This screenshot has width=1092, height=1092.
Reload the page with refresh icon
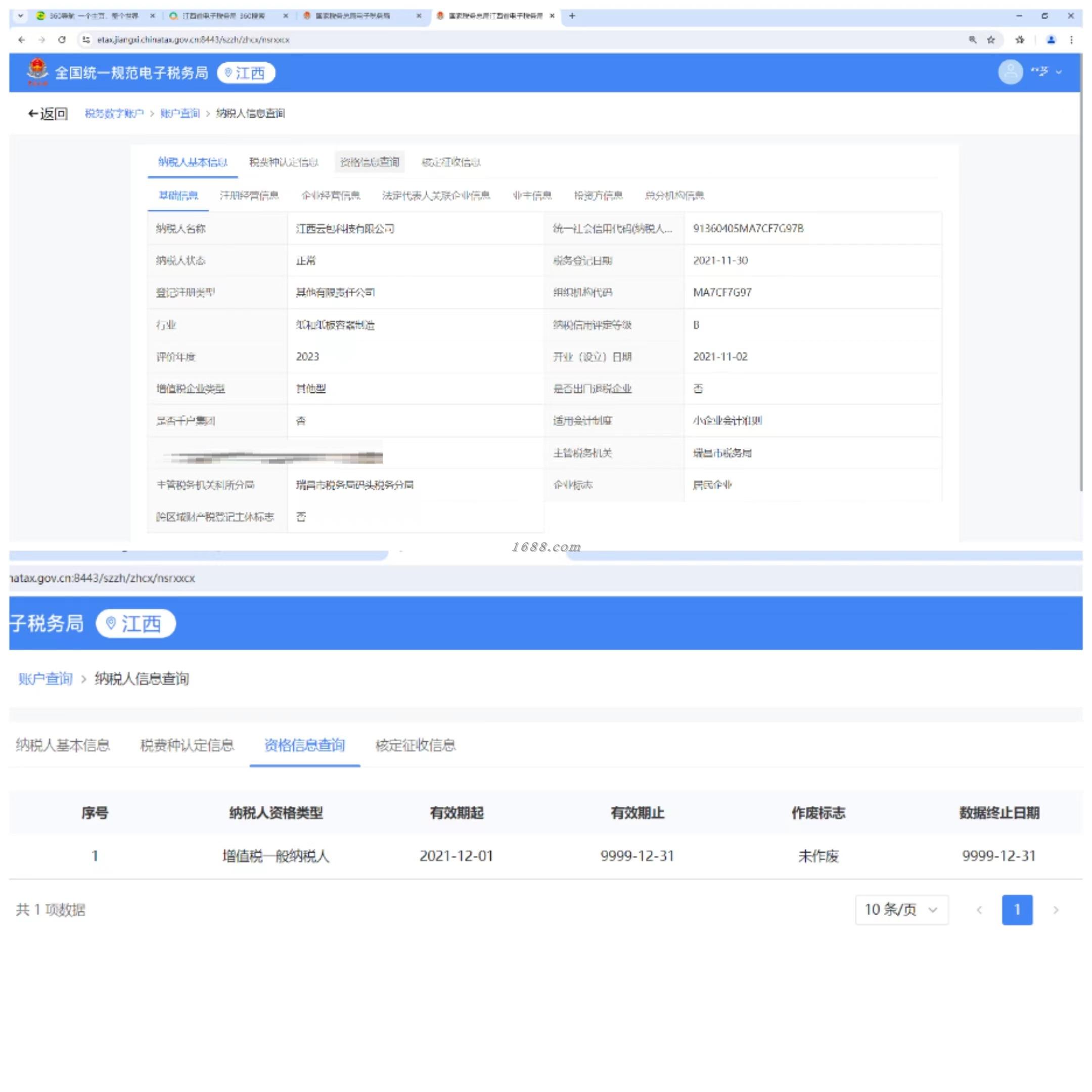[x=62, y=39]
